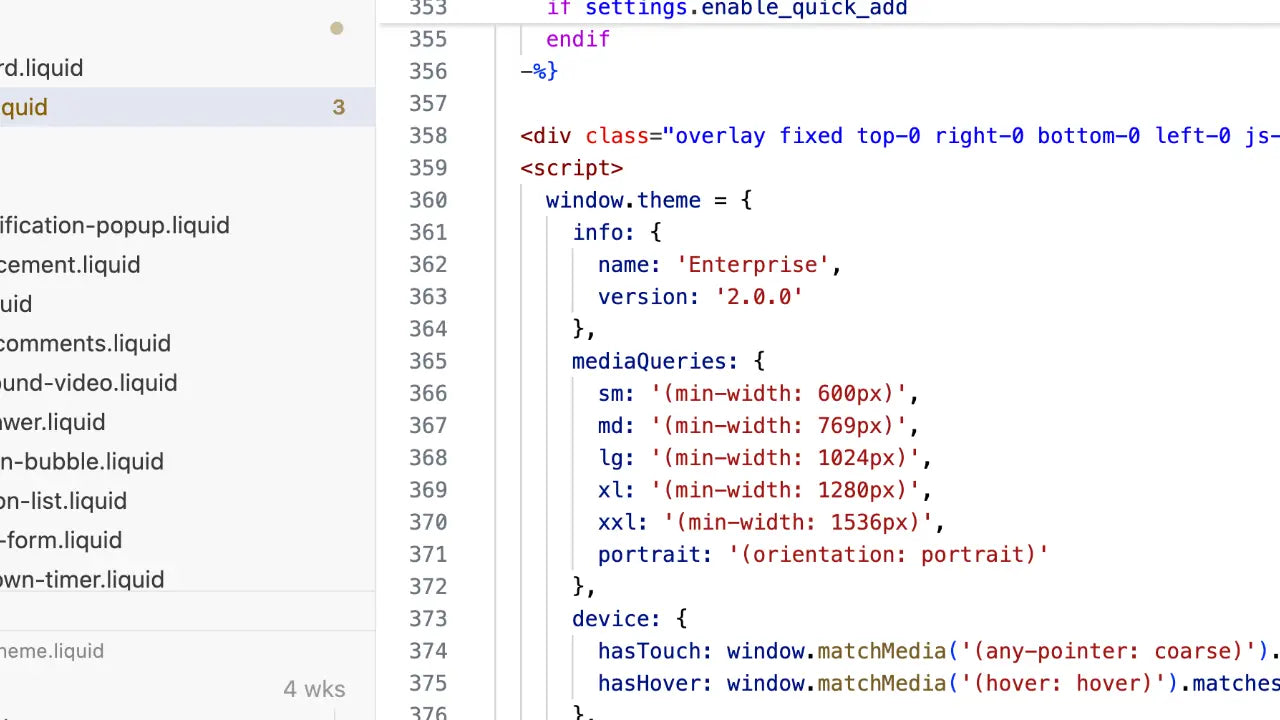The image size is (1280, 720).
Task: Open the on-list.liquid file
Action: (x=63, y=501)
